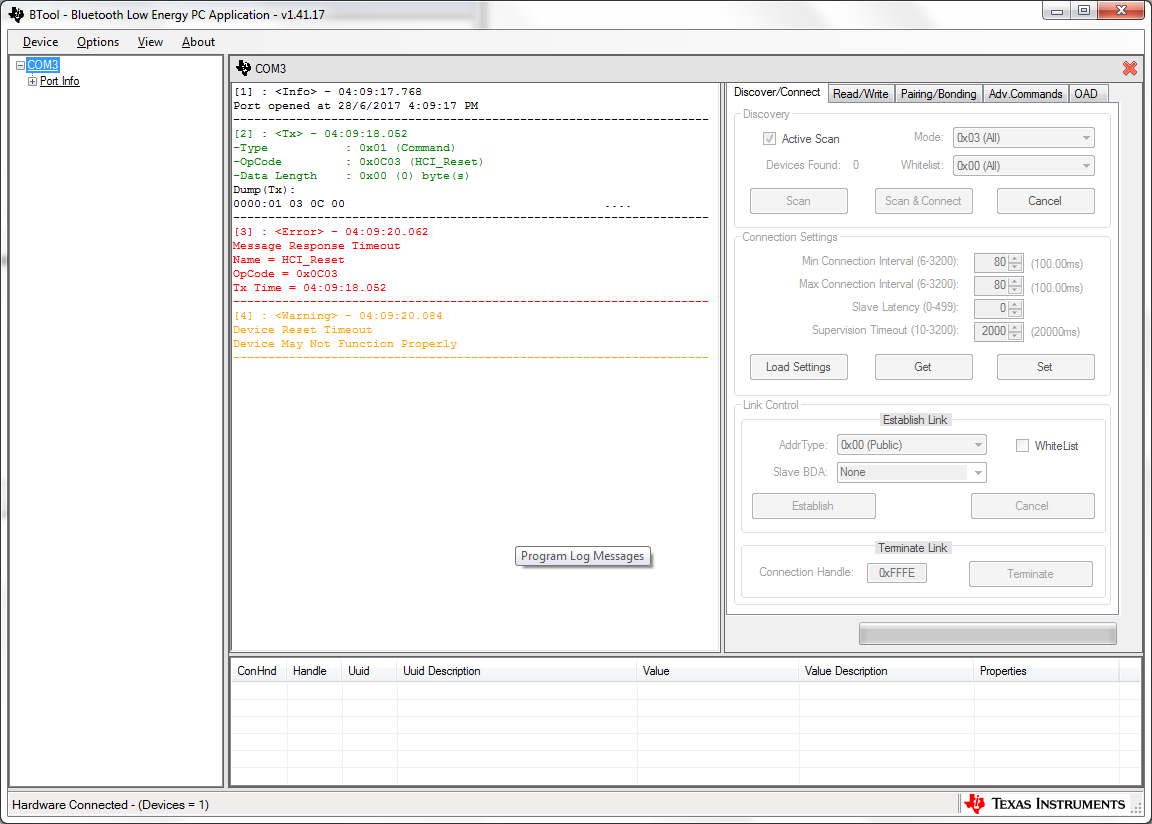This screenshot has width=1152, height=824.
Task: Click the Connection Handle 0xFFFE field
Action: pyautogui.click(x=897, y=573)
